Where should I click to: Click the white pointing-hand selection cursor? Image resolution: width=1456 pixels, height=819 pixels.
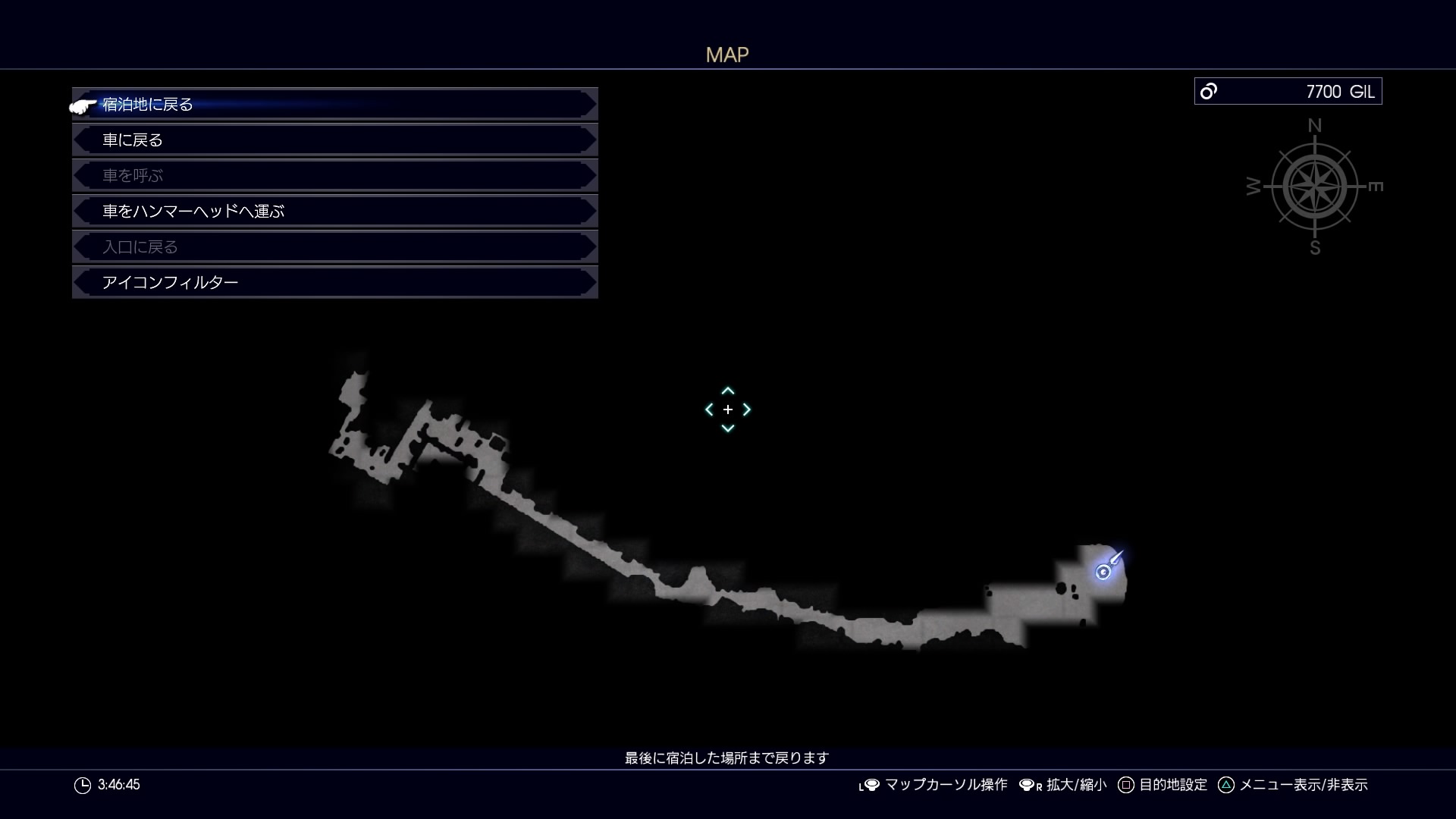[x=83, y=106]
